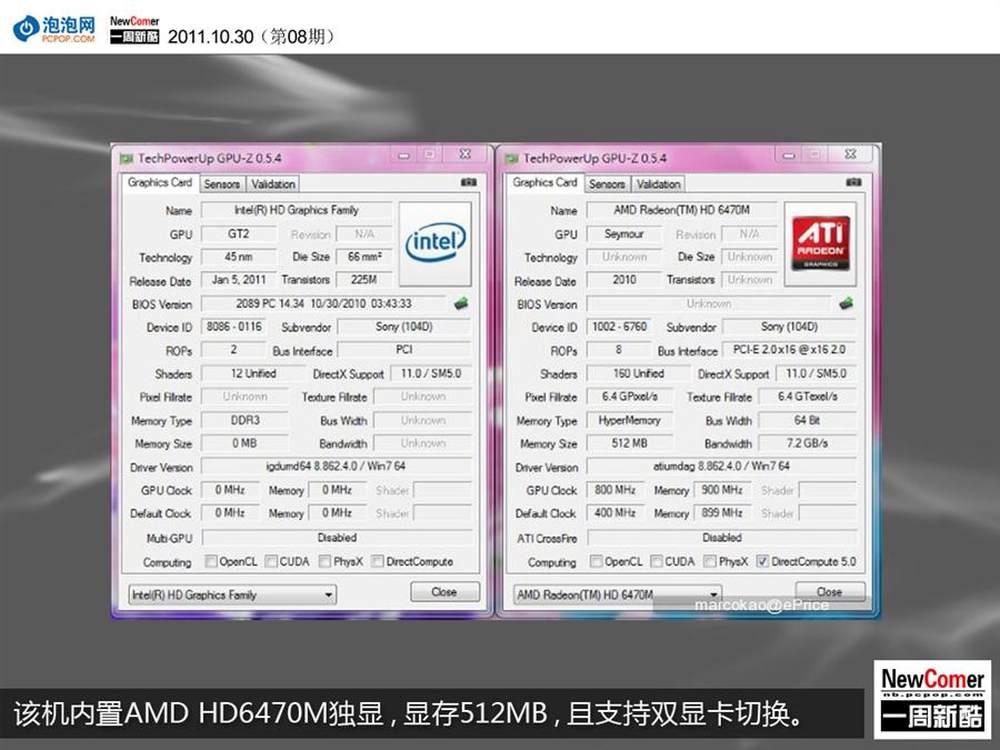Click the GPU-Z title bar icon of the Intel window
This screenshot has height=750, width=1000.
(x=126, y=158)
